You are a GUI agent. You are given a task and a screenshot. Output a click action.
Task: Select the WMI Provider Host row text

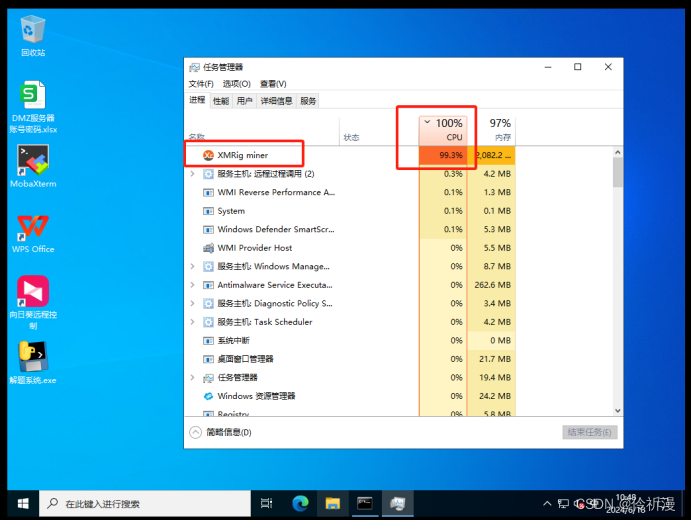click(255, 248)
